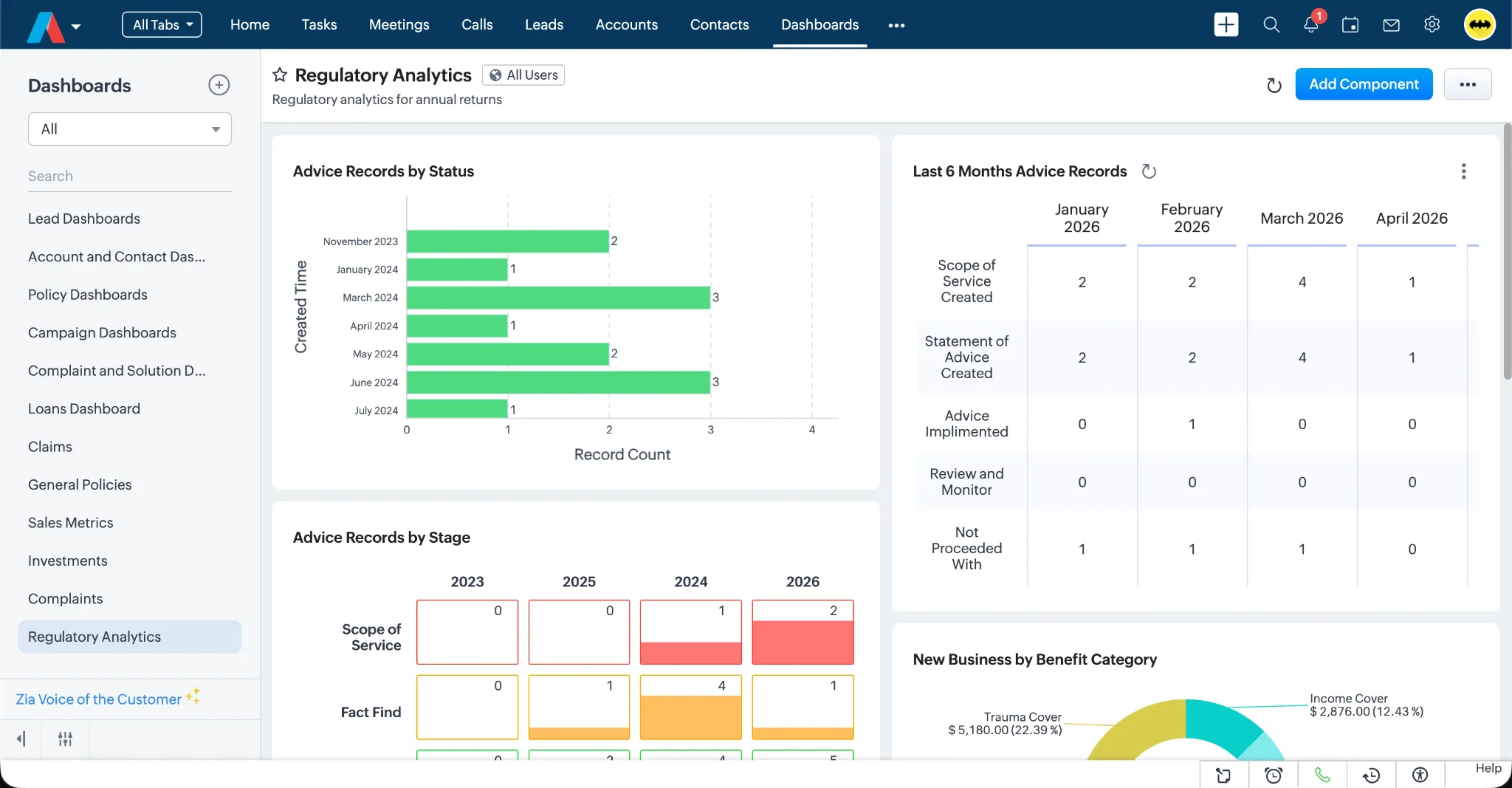
Task: Click Scope of Service 2024 cell
Action: (690, 632)
